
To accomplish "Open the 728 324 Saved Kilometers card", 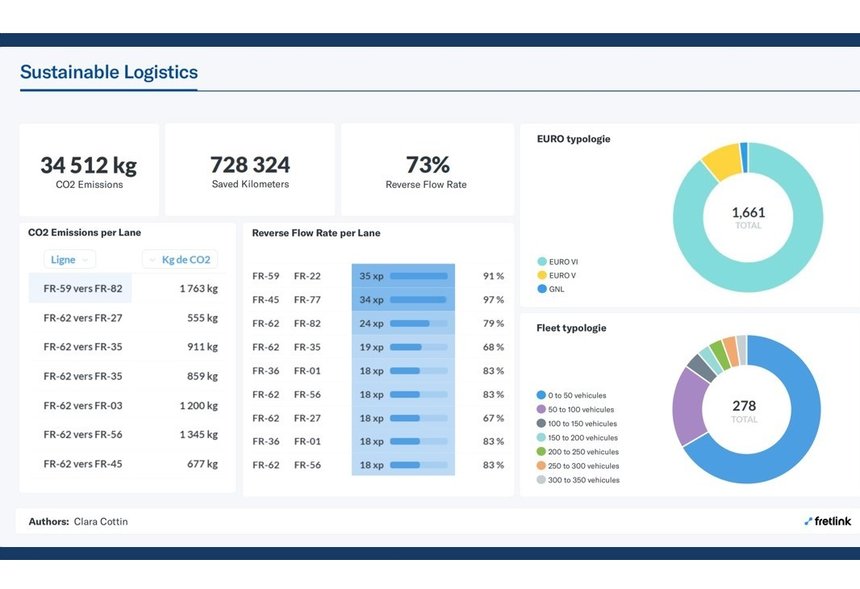I will [x=250, y=170].
